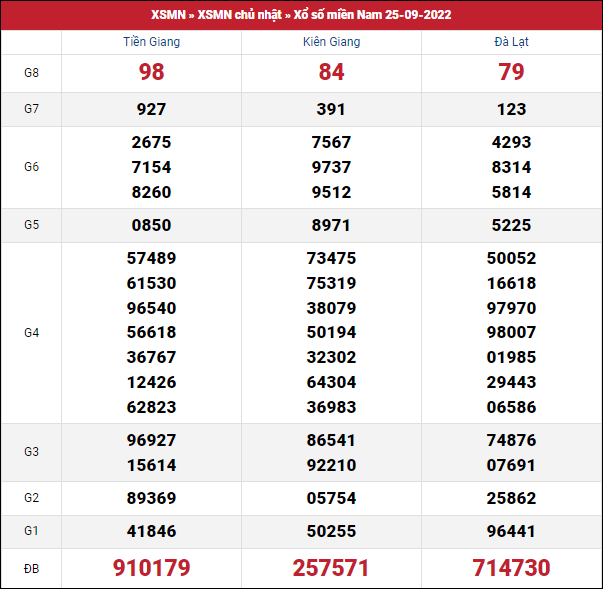The height and width of the screenshot is (589, 603).
Task: Click the ĐB row label
Action: click(31, 568)
